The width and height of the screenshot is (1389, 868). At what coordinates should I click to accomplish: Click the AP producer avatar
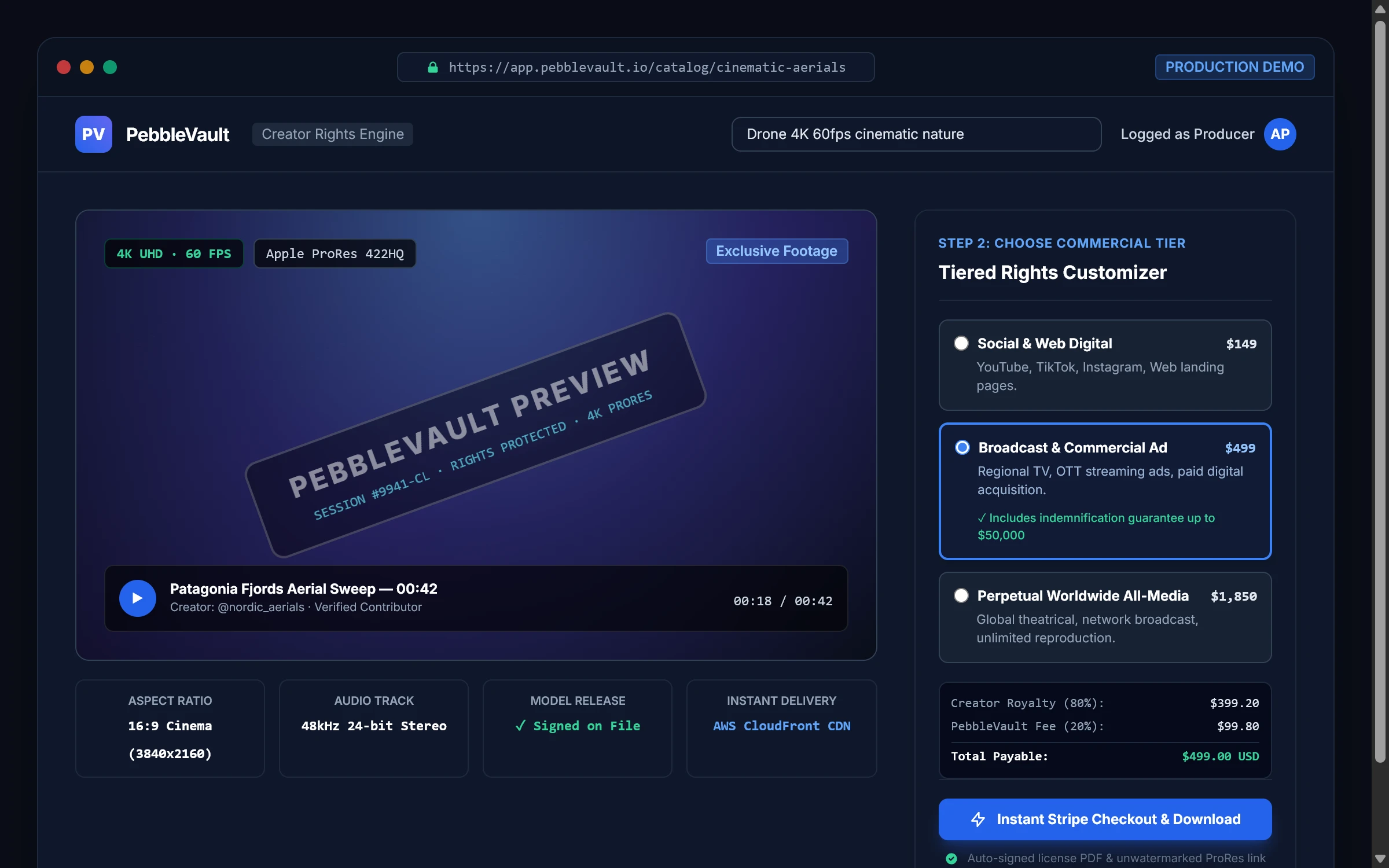tap(1280, 134)
